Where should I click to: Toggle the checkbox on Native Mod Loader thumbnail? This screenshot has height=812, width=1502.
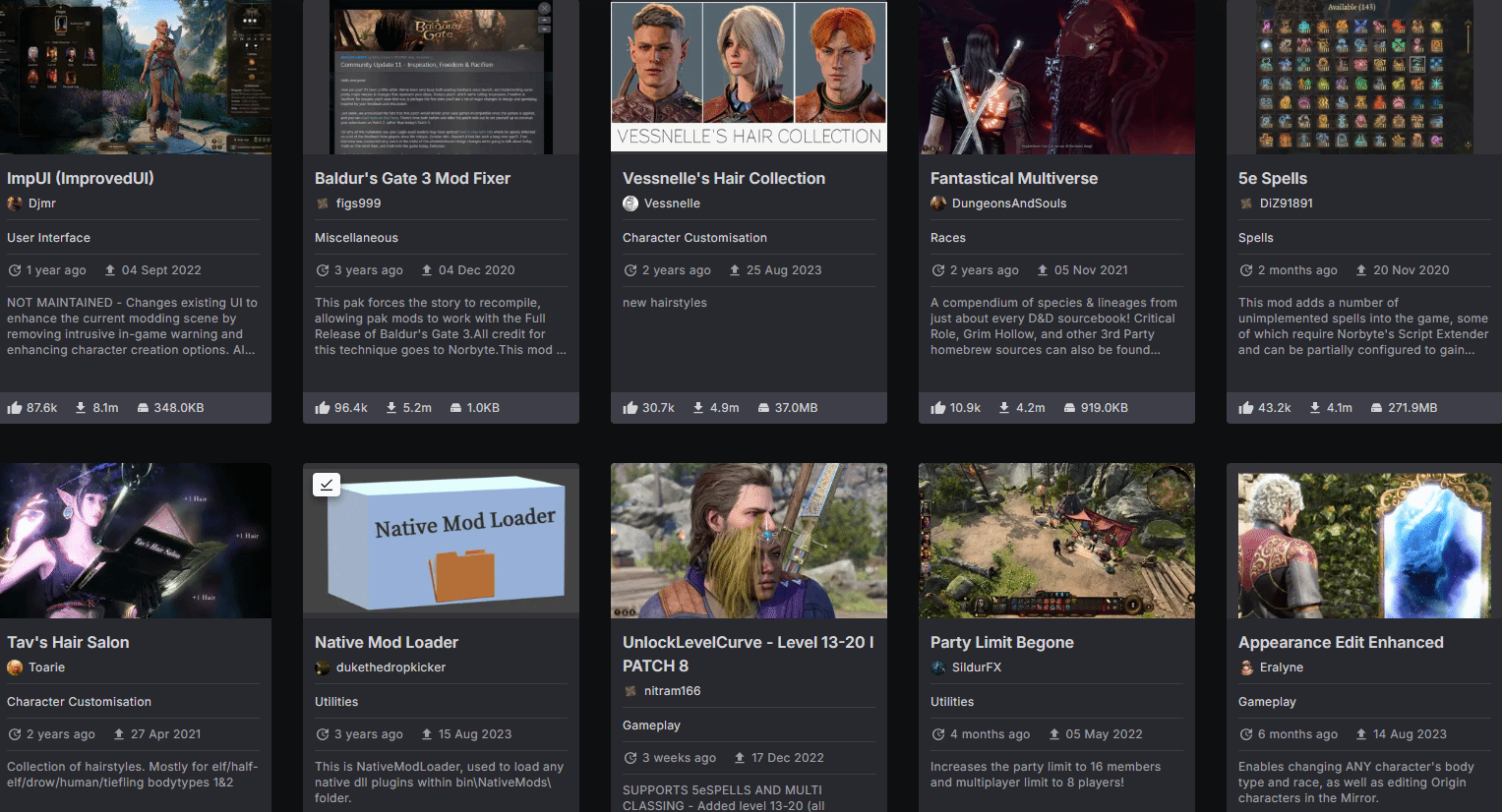click(327, 485)
